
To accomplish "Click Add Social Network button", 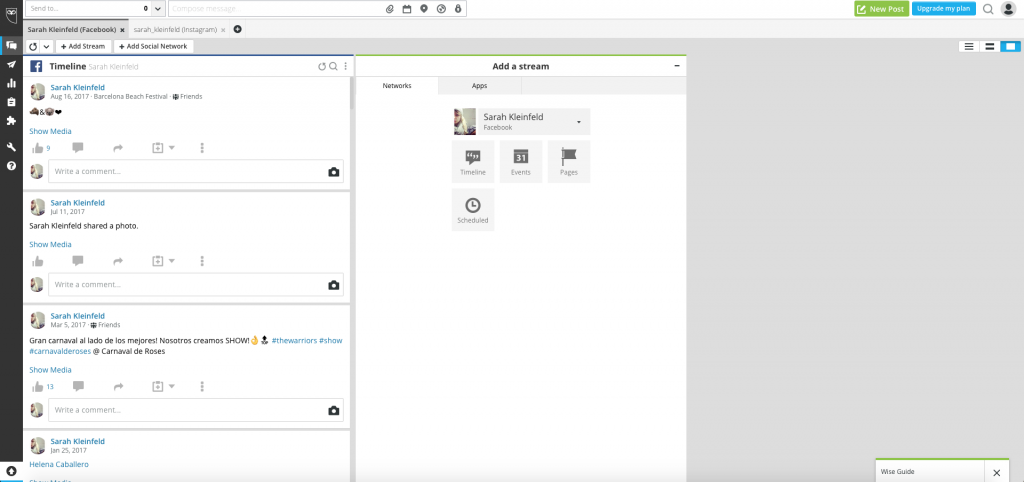I will point(153,46).
